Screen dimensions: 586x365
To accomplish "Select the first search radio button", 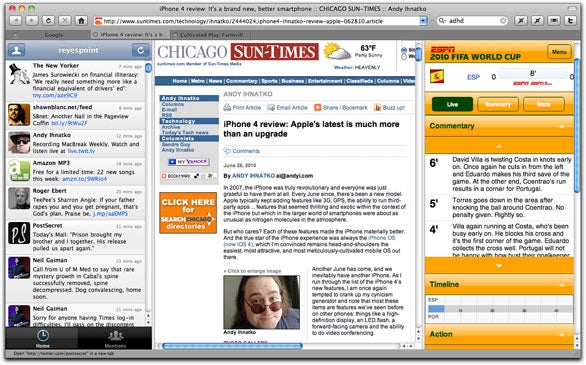I will pyautogui.click(x=404, y=50).
